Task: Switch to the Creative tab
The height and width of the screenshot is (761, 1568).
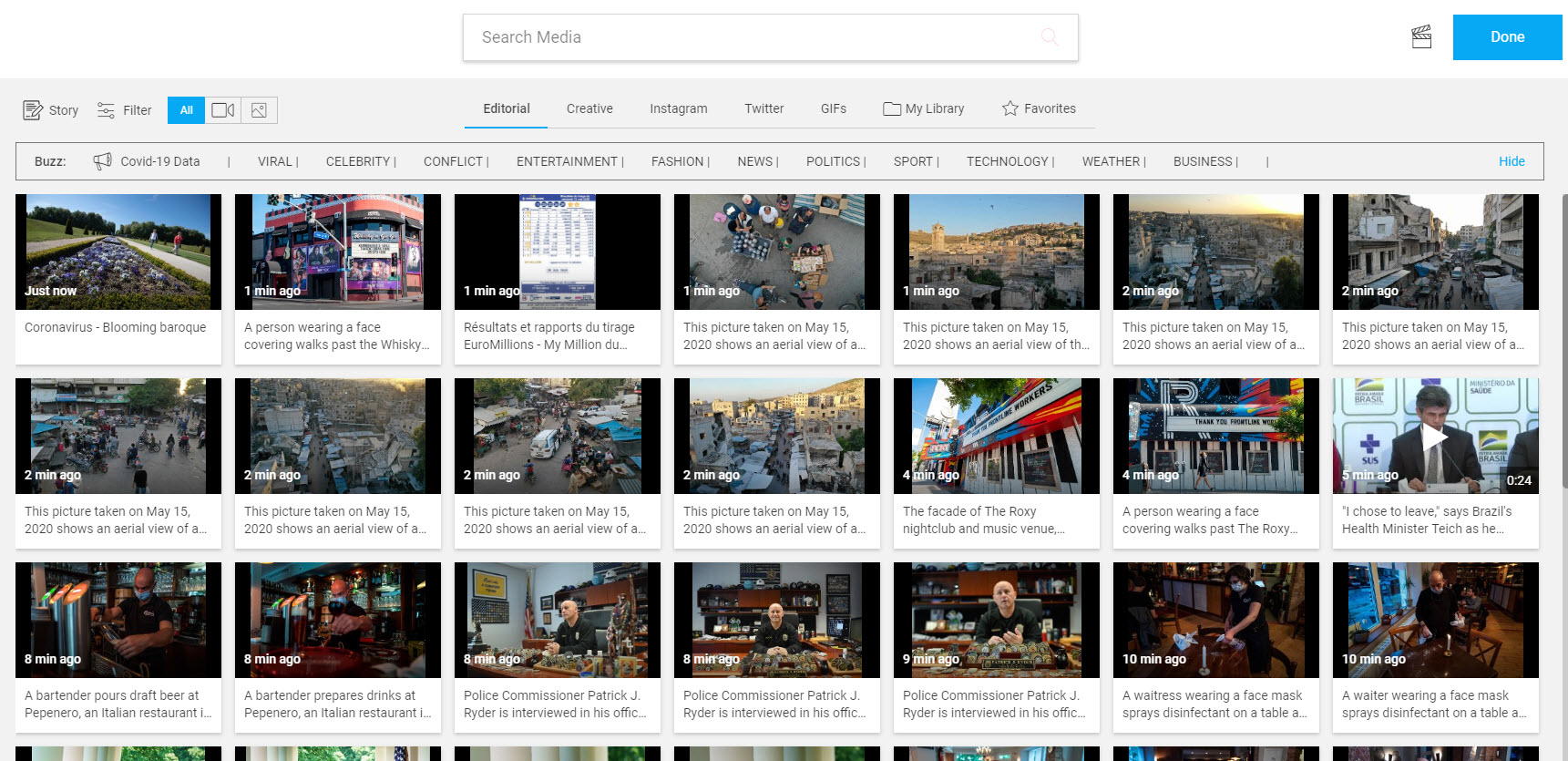Action: click(589, 108)
